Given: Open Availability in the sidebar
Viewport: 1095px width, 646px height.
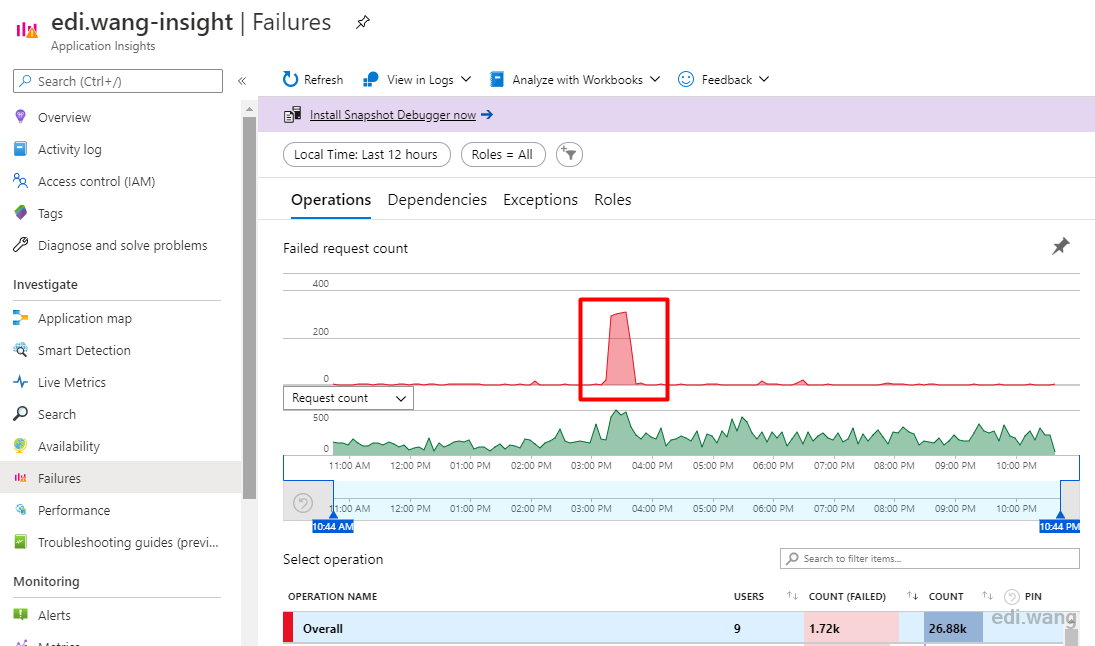Looking at the screenshot, I should 68,447.
